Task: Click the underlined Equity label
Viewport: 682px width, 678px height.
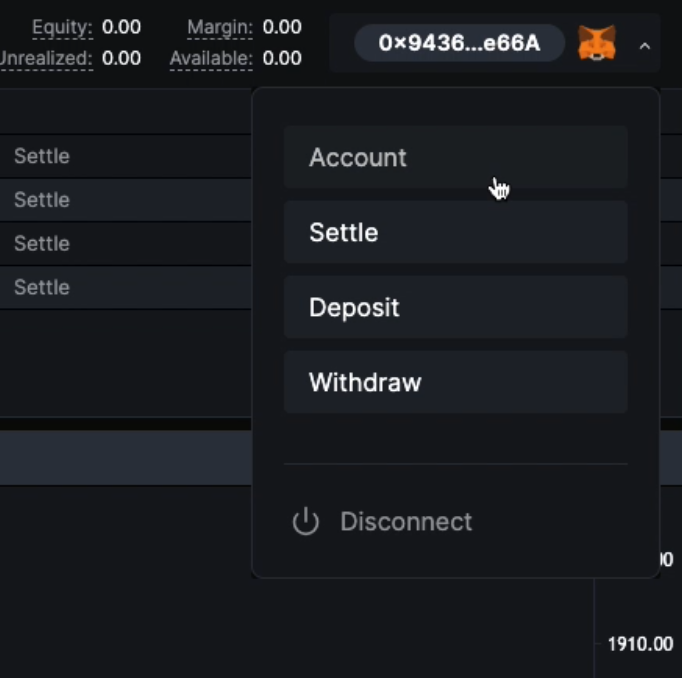Action: (62, 27)
